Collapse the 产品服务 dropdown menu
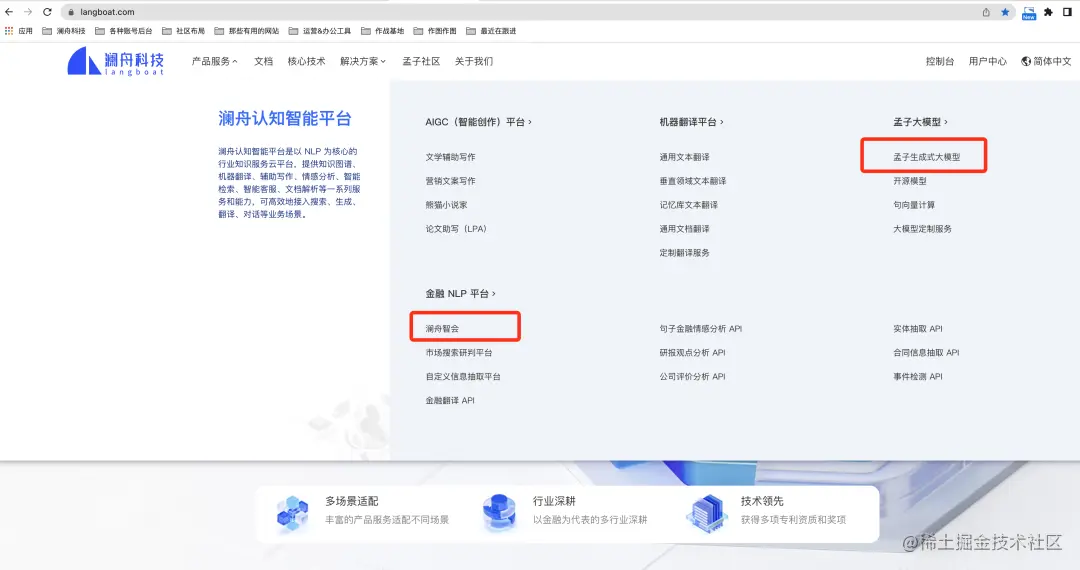The width and height of the screenshot is (1080, 570). (214, 61)
